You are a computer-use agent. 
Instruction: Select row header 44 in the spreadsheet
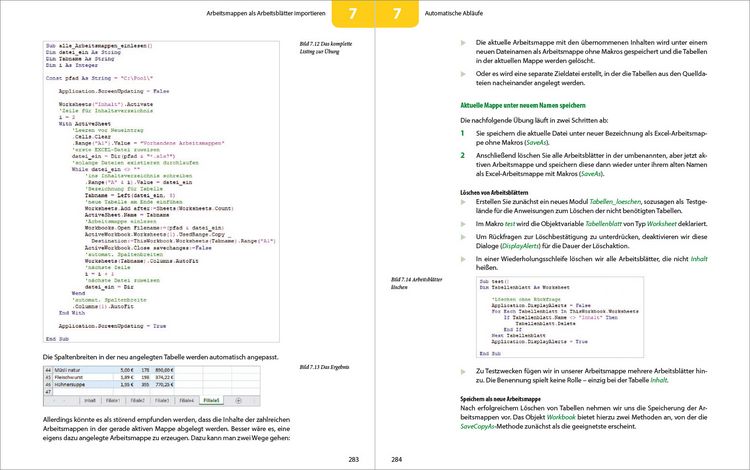tap(48, 370)
